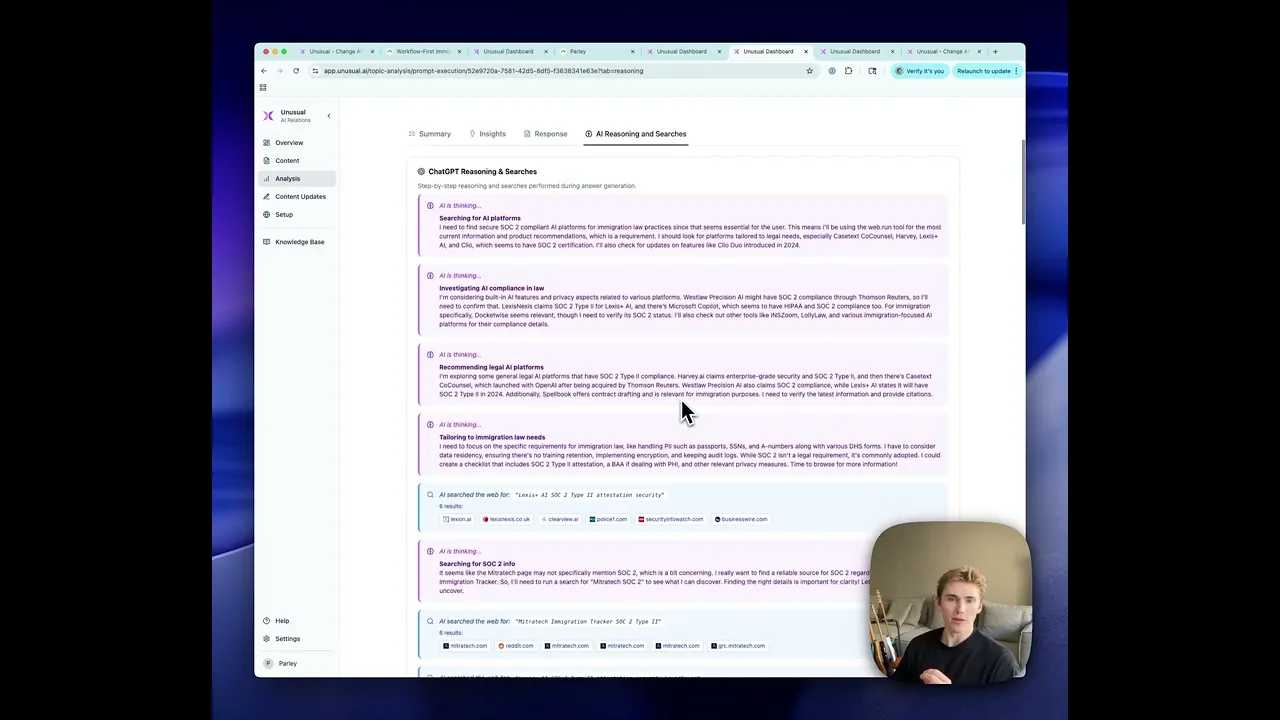The image size is (1280, 720).
Task: Switch to the Insights tab
Action: (488, 134)
